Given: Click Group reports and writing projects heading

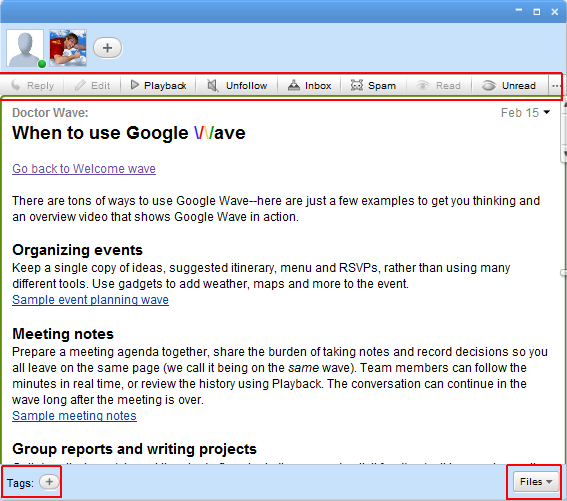Looking at the screenshot, I should 135,449.
